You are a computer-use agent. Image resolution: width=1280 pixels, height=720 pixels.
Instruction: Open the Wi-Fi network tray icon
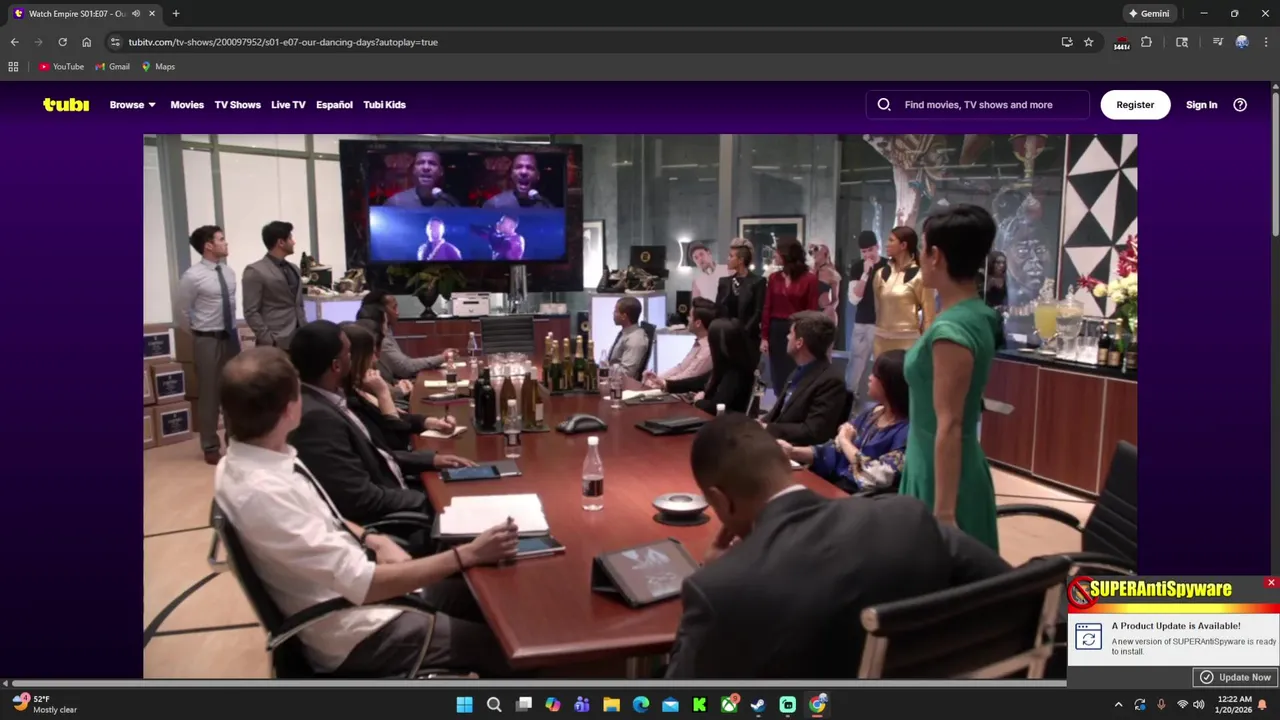coord(1182,705)
